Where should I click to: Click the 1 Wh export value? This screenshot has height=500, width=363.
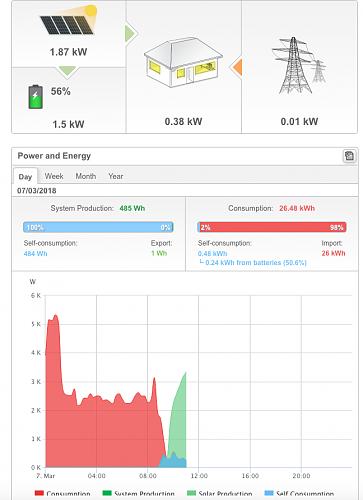coord(159,253)
